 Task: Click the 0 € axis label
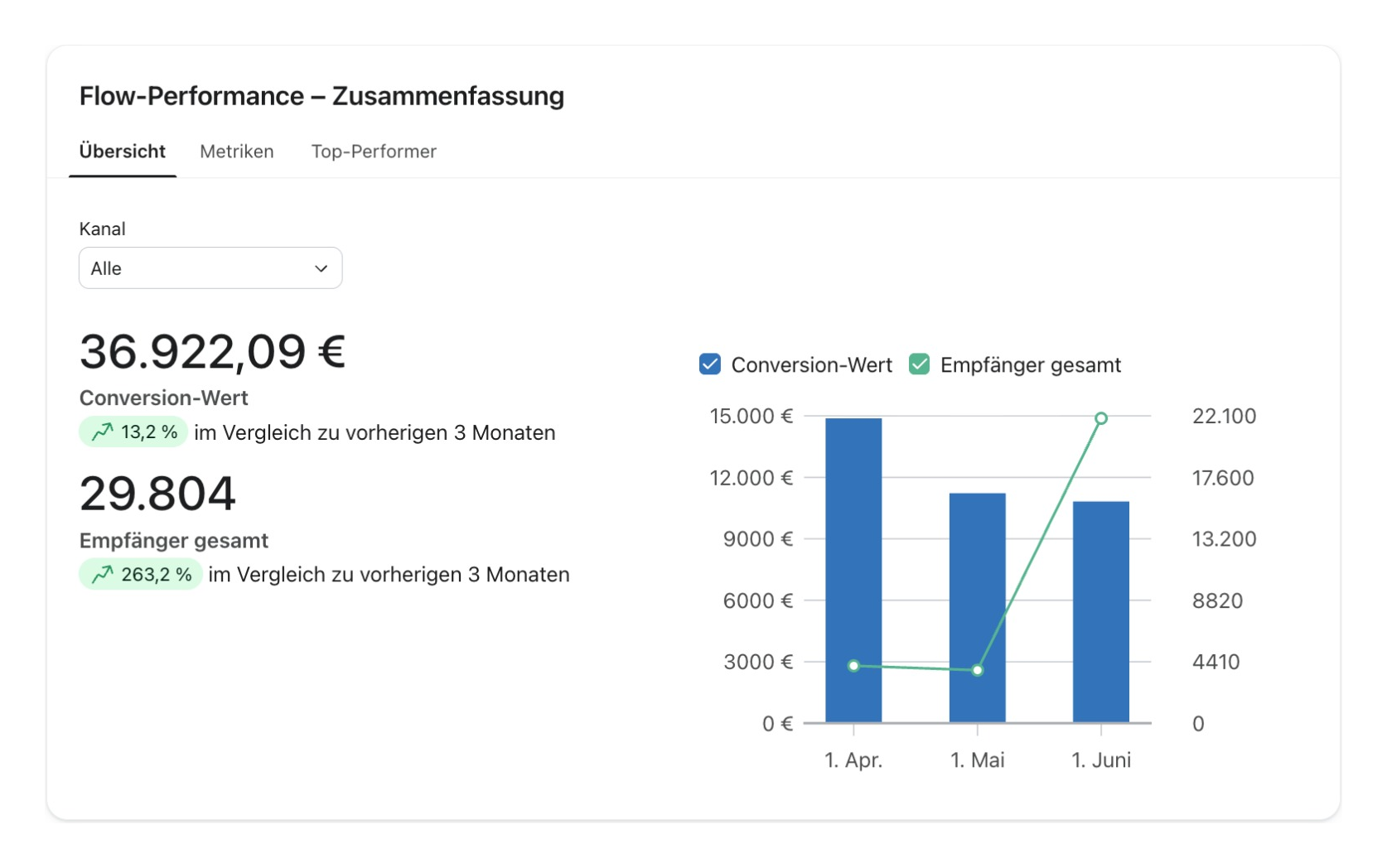tap(777, 724)
